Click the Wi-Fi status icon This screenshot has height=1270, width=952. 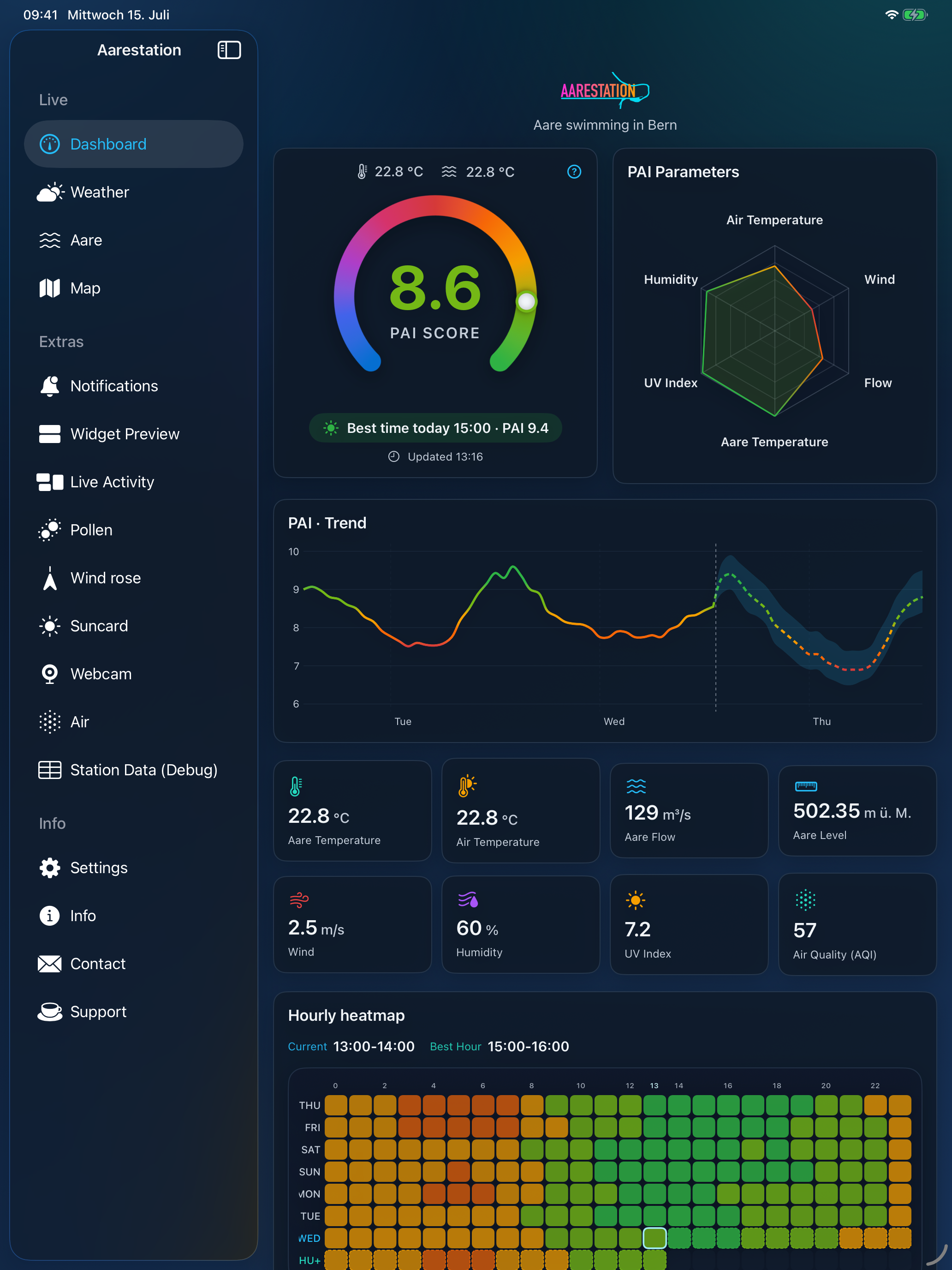(891, 15)
